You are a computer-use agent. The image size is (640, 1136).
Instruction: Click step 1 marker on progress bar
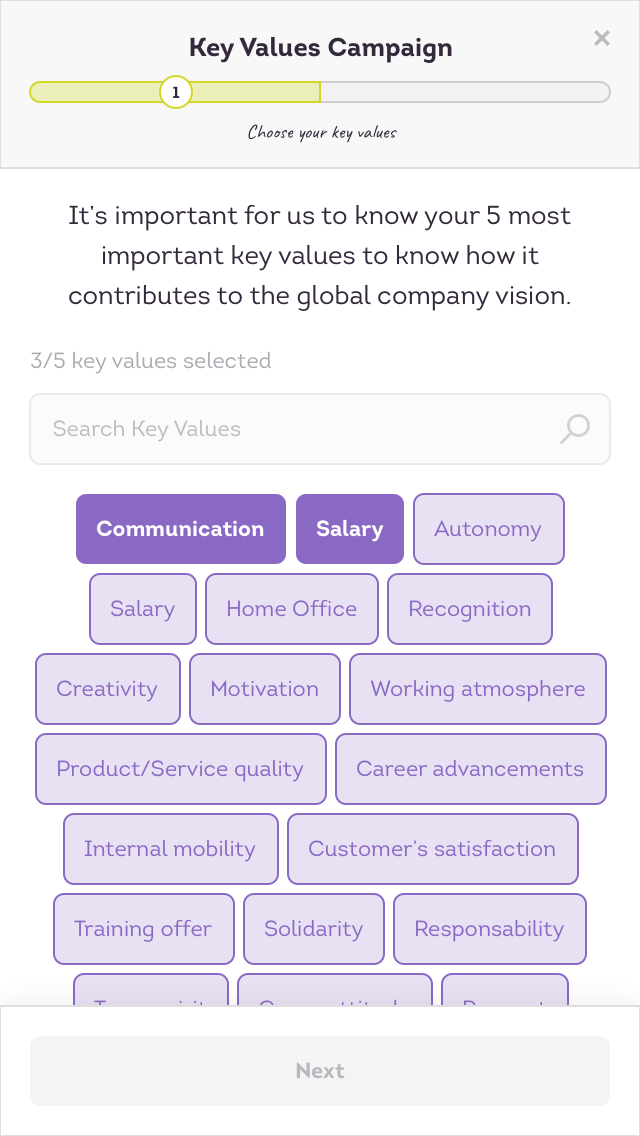(x=176, y=92)
